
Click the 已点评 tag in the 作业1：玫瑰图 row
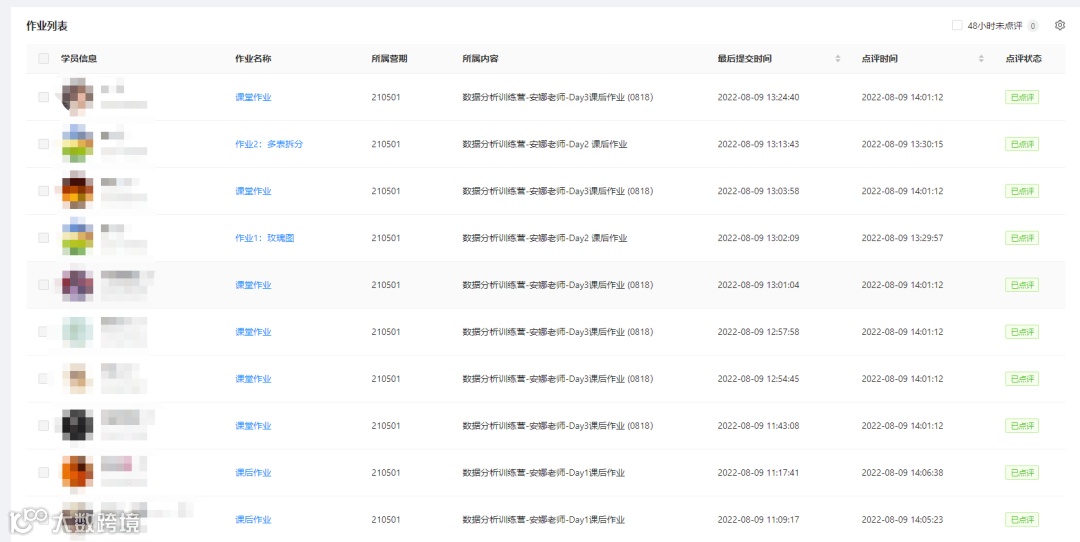click(x=1021, y=238)
